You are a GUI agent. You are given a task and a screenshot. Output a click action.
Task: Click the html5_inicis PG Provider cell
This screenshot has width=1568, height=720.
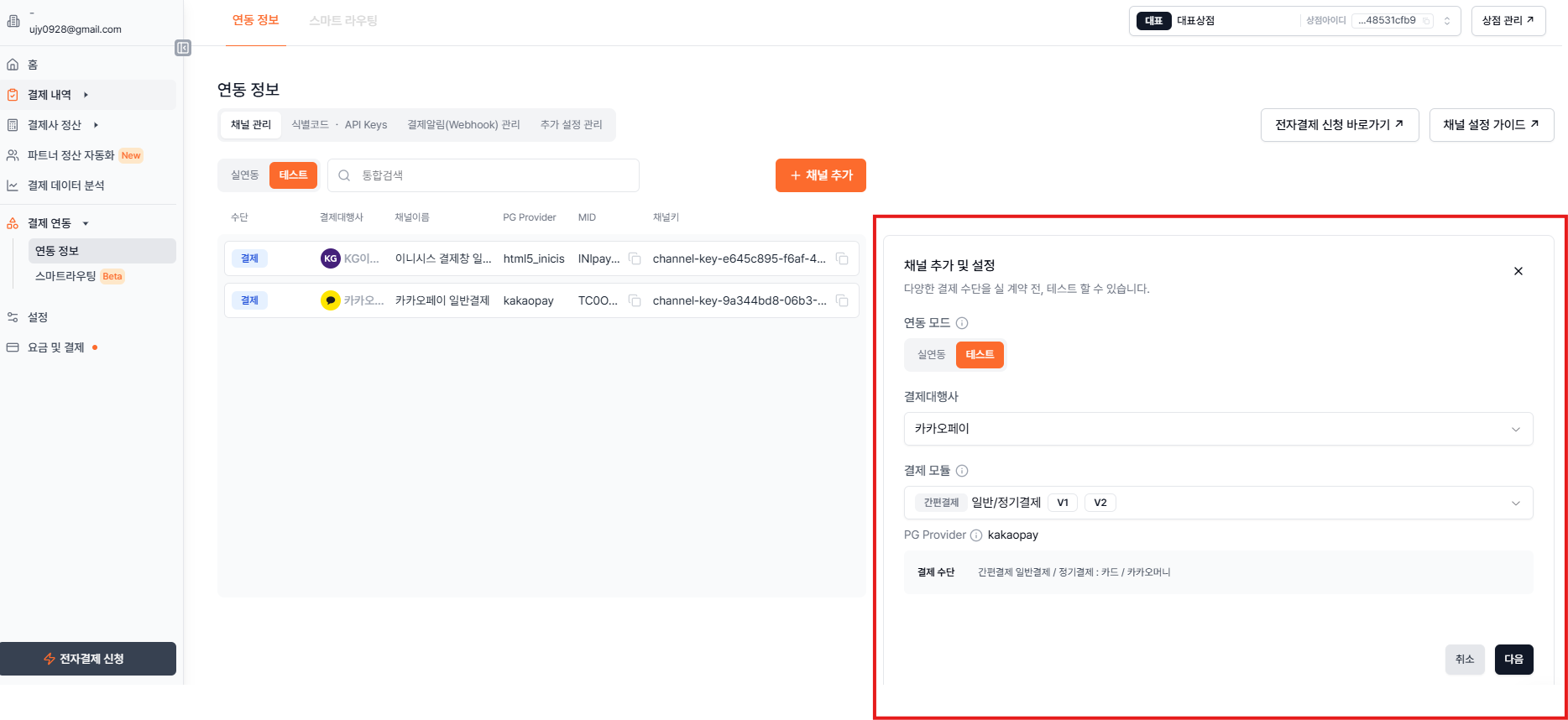coord(534,258)
